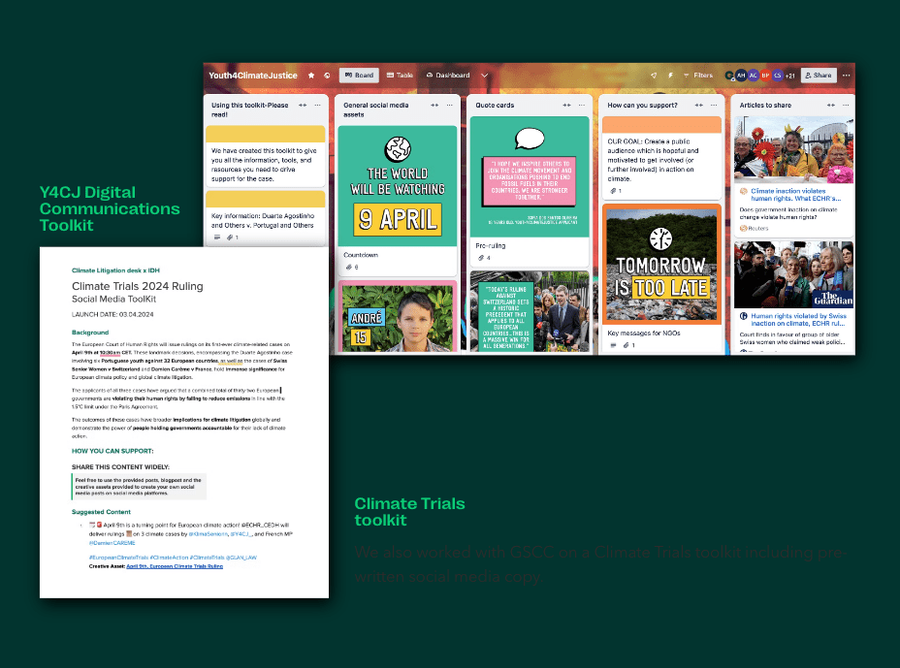The width and height of the screenshot is (900, 668).
Task: Click 'LAUNCH DATE: 03.04.2024' text
Action: [112, 314]
